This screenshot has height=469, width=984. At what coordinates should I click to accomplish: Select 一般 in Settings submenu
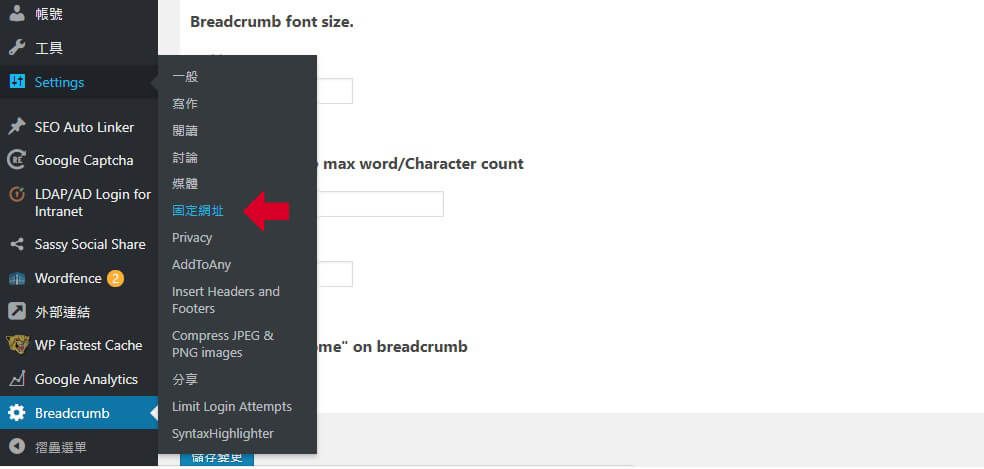pos(185,77)
